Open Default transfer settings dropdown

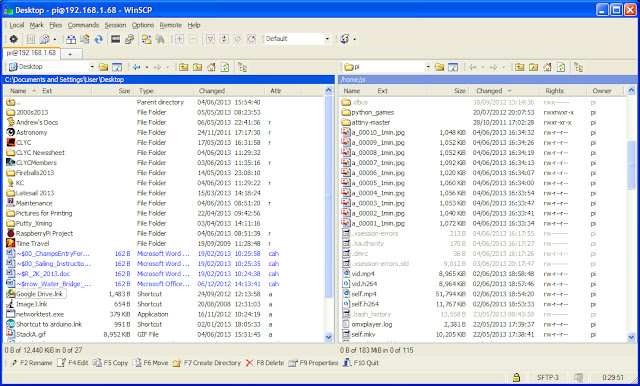(x=327, y=39)
